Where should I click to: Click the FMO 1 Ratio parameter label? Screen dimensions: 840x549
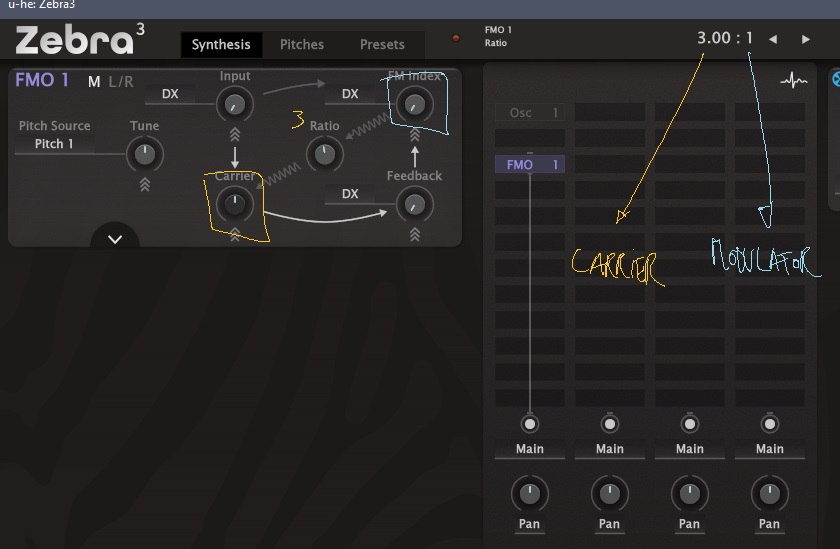[x=498, y=36]
